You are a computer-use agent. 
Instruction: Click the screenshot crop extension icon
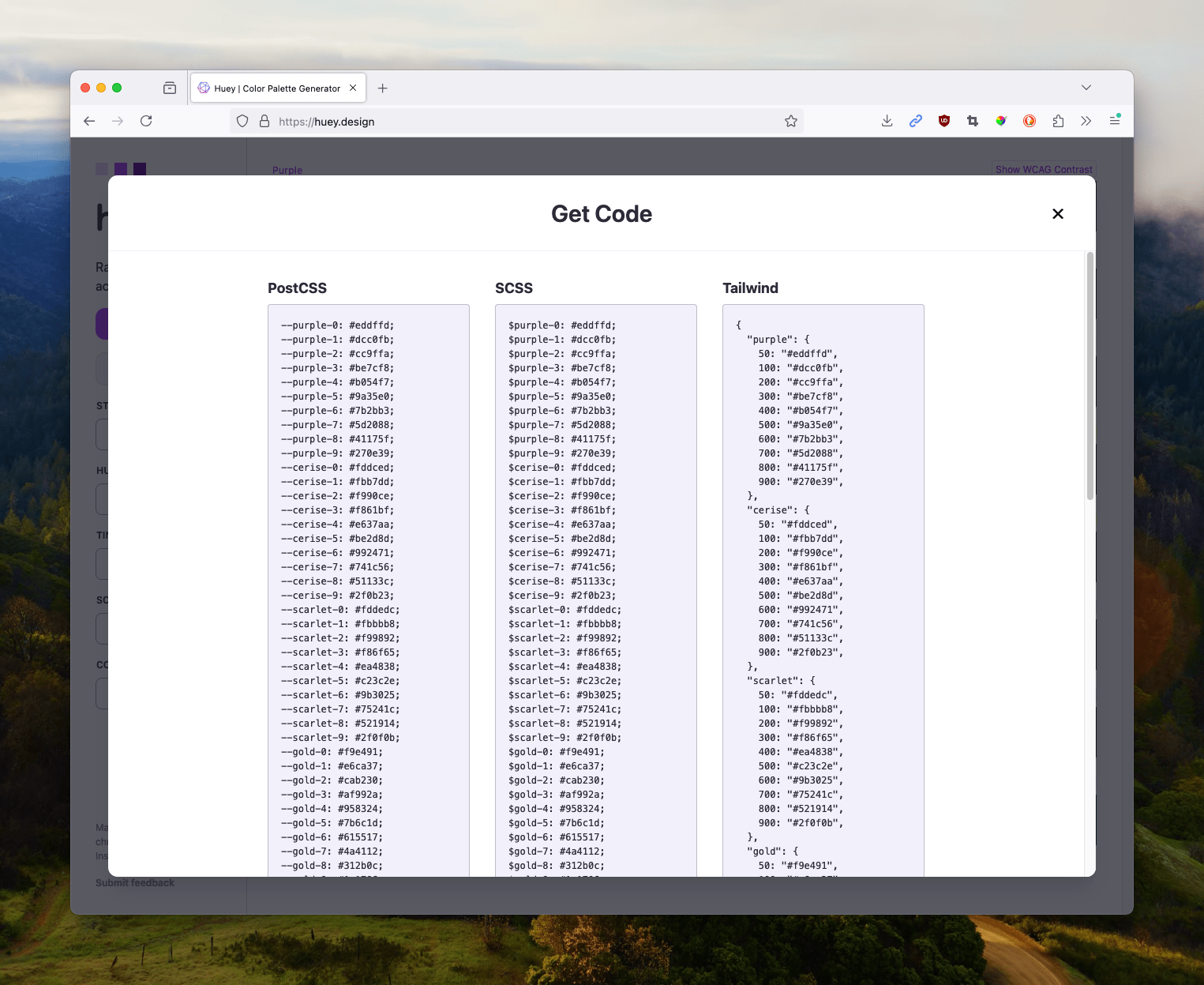click(x=972, y=121)
